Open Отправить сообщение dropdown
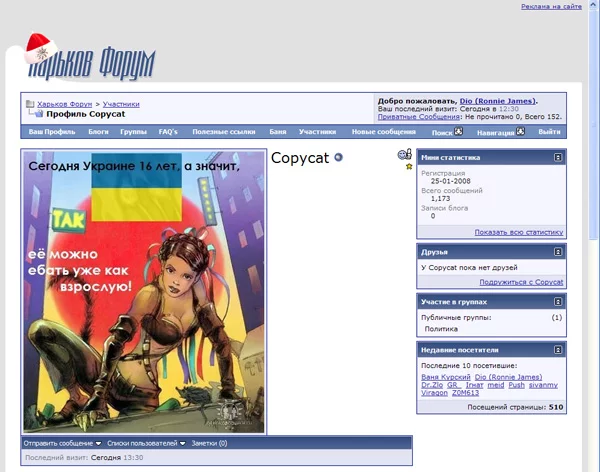The image size is (600, 472). click(x=62, y=443)
